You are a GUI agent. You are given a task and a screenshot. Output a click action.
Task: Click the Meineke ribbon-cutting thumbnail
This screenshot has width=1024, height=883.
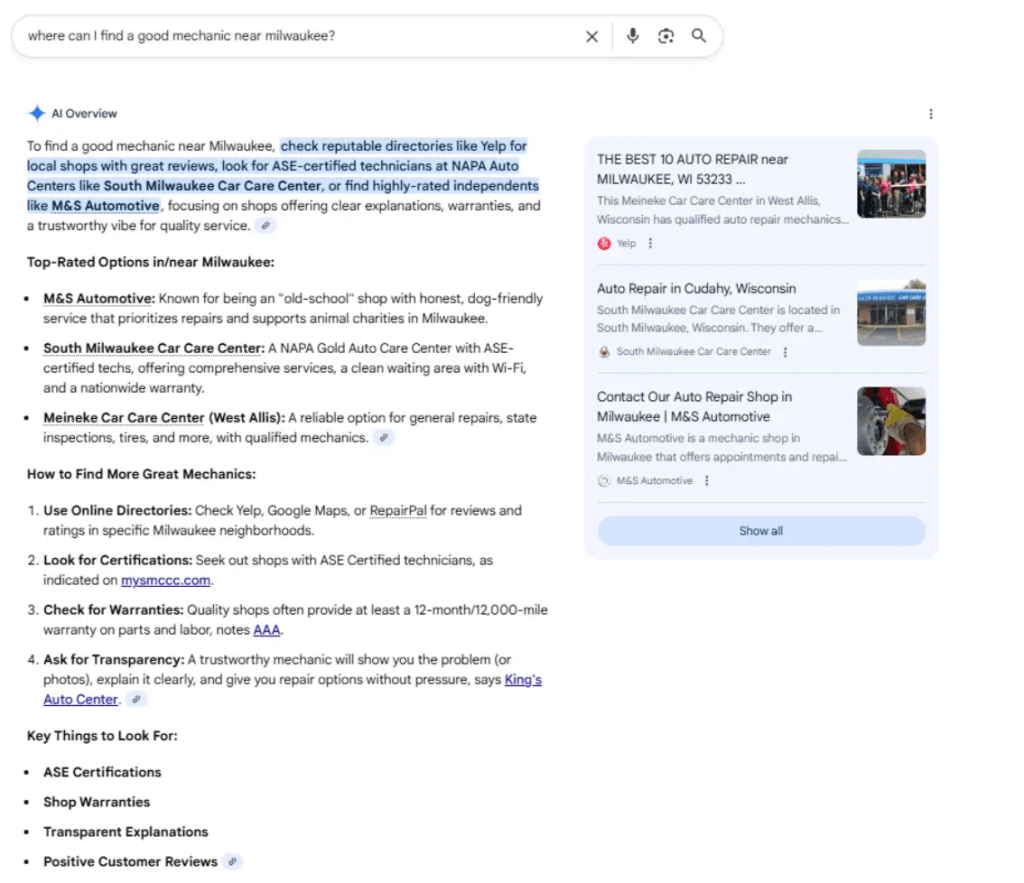[x=891, y=183]
